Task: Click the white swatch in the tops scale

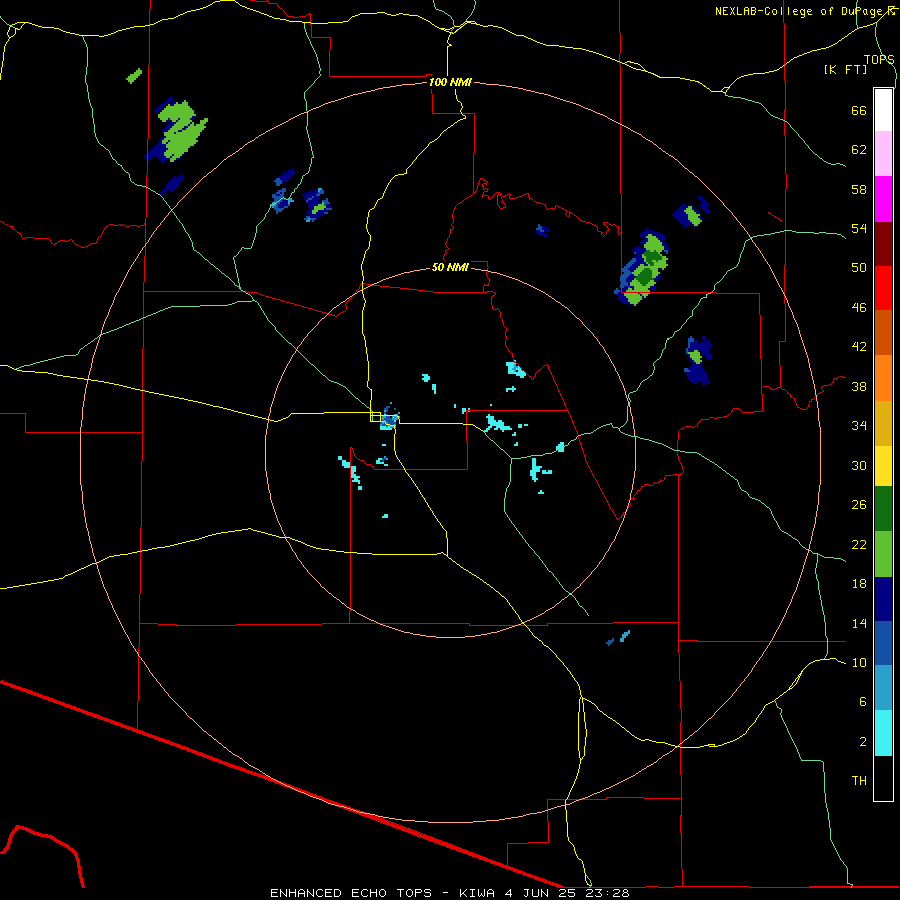Action: pyautogui.click(x=883, y=110)
